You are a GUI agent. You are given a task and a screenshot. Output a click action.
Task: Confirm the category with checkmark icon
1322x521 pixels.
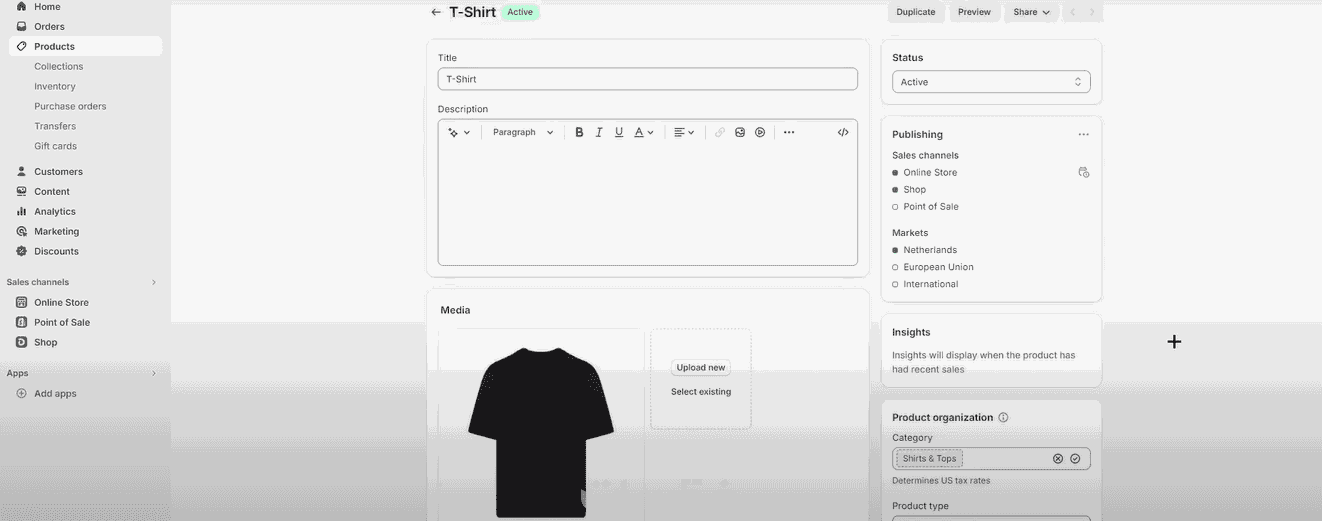coord(1075,459)
